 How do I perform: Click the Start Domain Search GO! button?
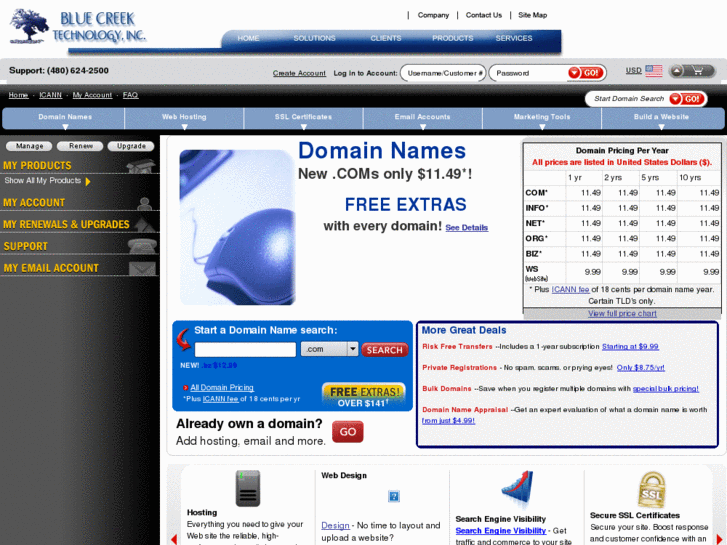click(688, 99)
